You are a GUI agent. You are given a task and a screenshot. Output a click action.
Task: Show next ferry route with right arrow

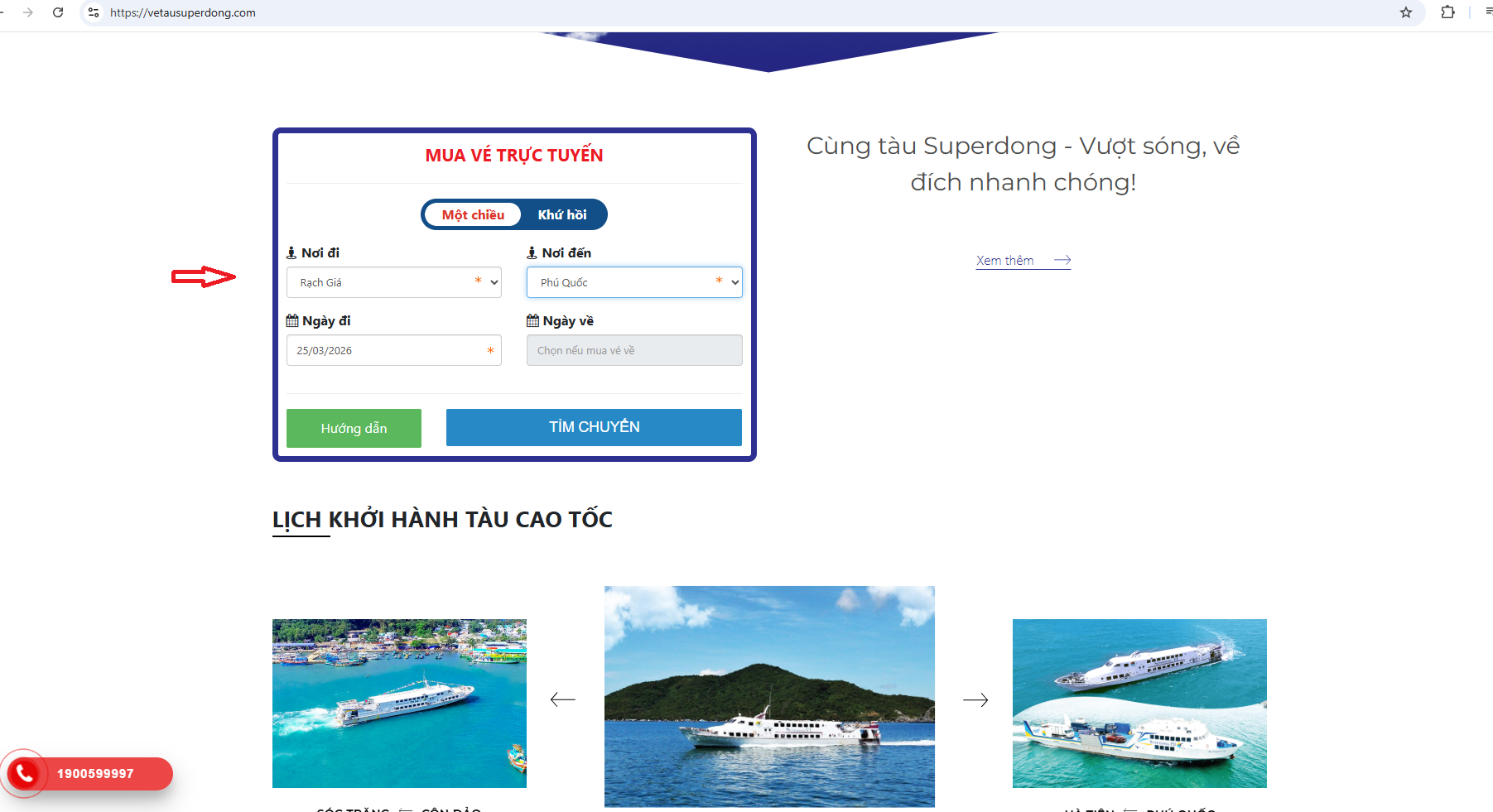975,699
